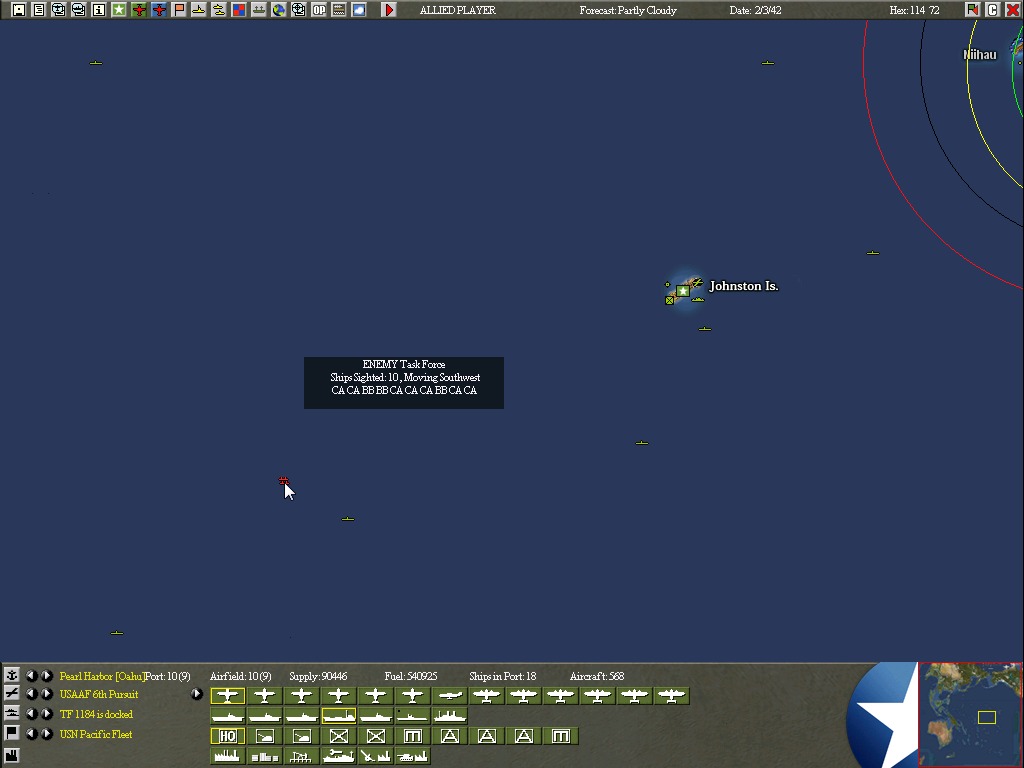Click the 'Niihau' map label

(980, 55)
